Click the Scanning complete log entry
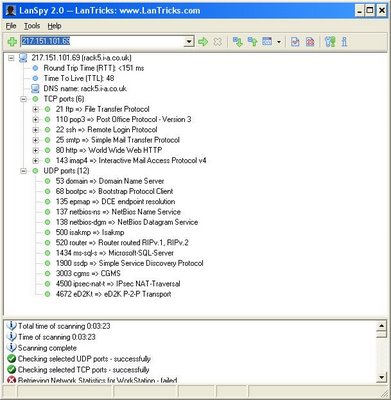The height and width of the screenshot is (400, 391). pyautogui.click(x=47, y=348)
